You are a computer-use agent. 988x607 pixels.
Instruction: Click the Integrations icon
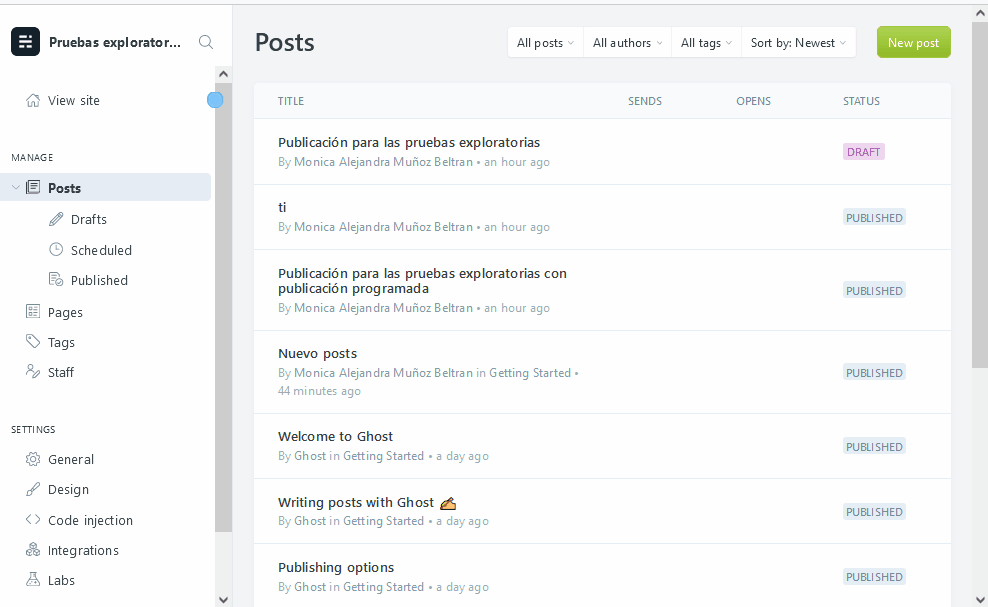32,549
